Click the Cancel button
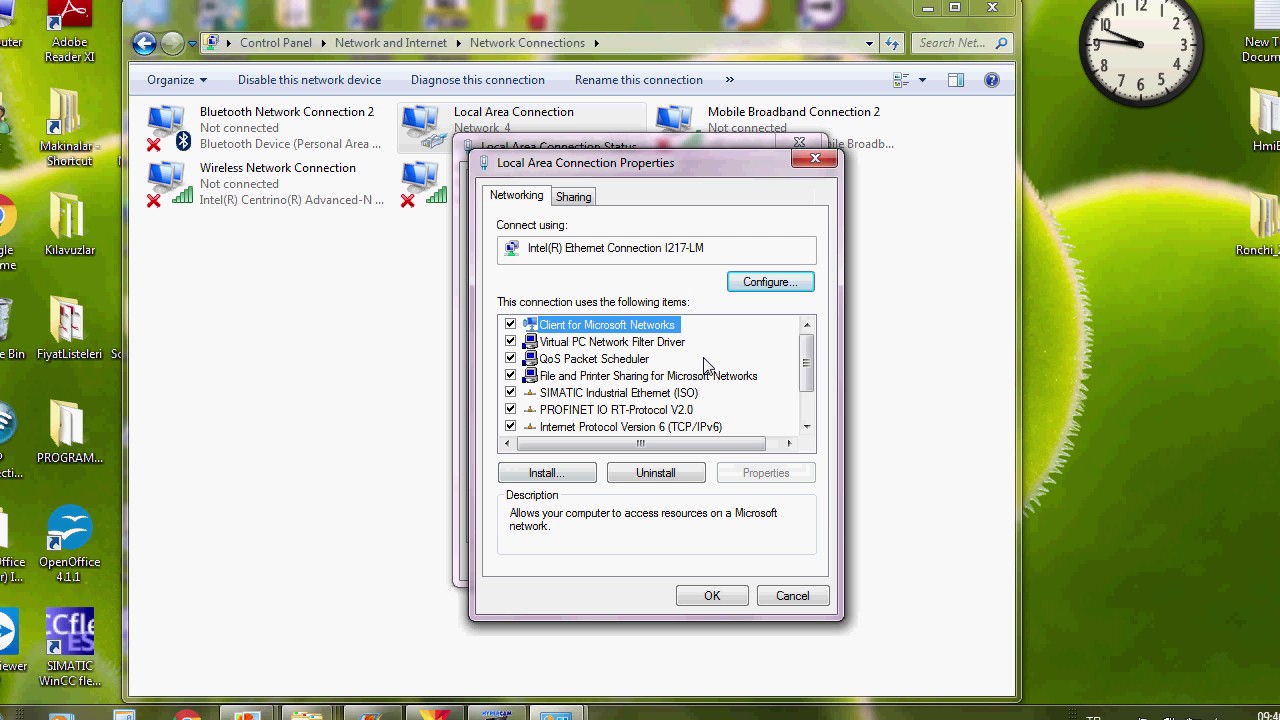The height and width of the screenshot is (720, 1280). point(793,596)
